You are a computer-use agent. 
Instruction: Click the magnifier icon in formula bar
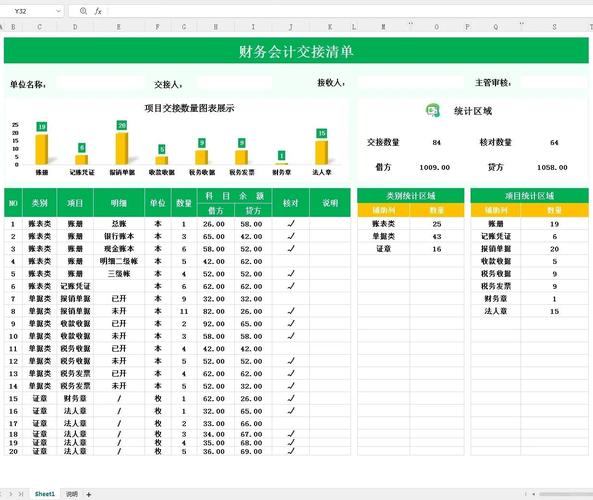pyautogui.click(x=83, y=11)
